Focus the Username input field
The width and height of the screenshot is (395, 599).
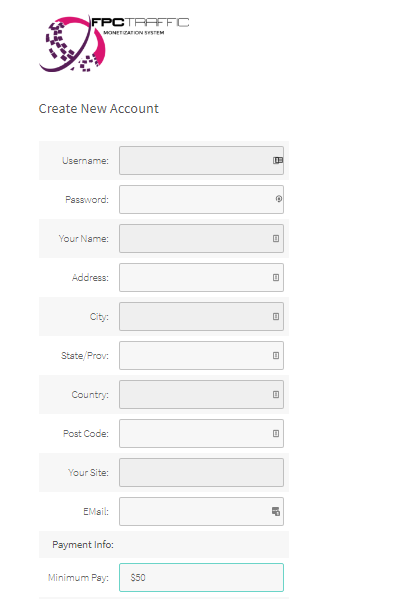pyautogui.click(x=201, y=160)
